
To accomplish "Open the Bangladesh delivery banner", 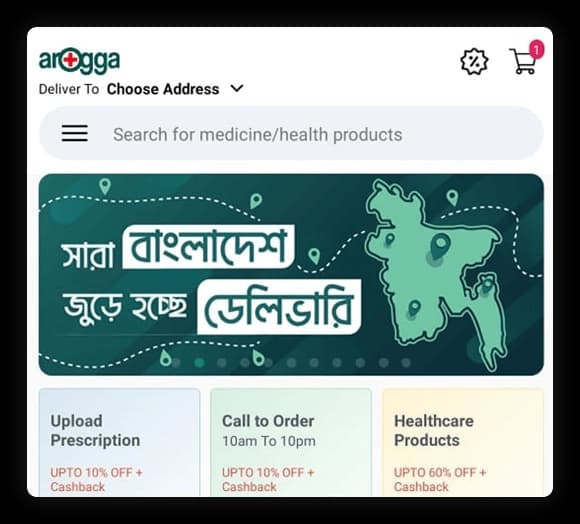I will tap(291, 274).
